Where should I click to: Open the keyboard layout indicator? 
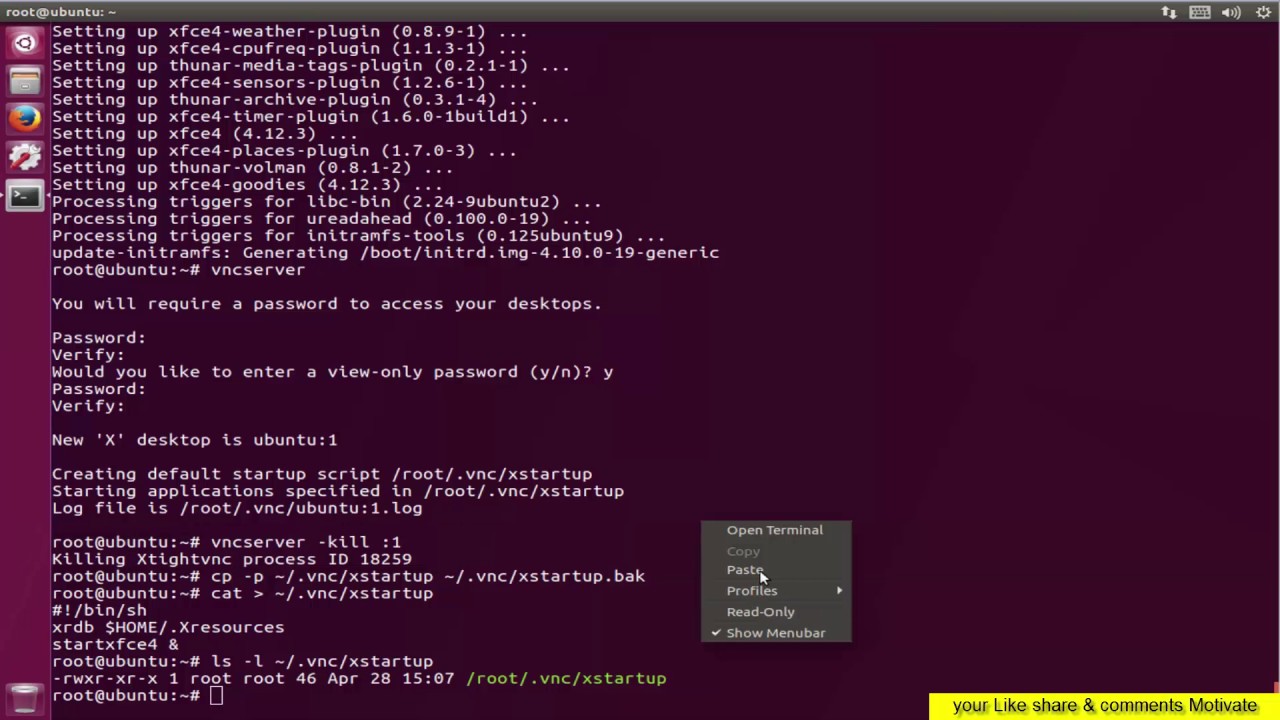click(1200, 12)
